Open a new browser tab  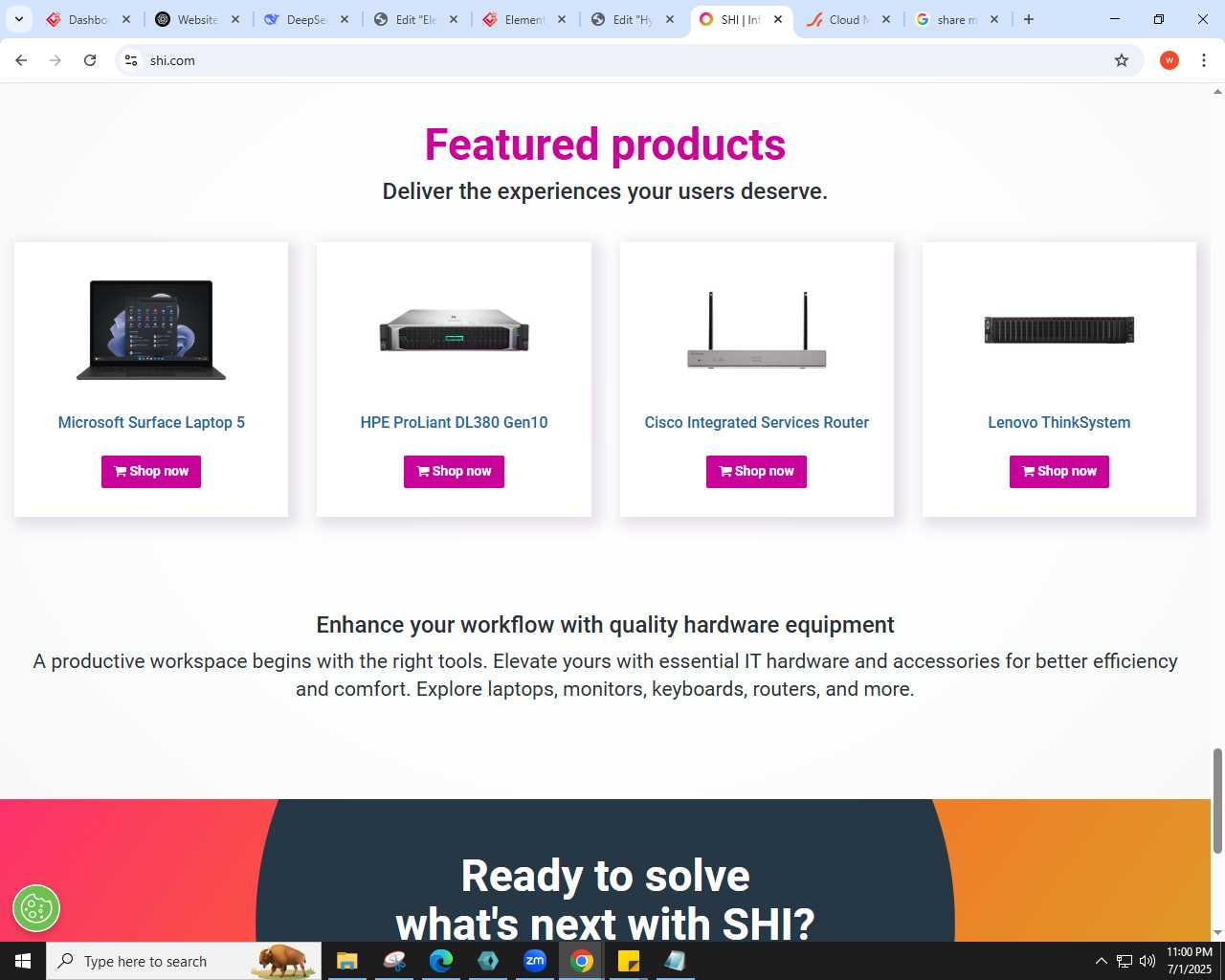(1029, 19)
